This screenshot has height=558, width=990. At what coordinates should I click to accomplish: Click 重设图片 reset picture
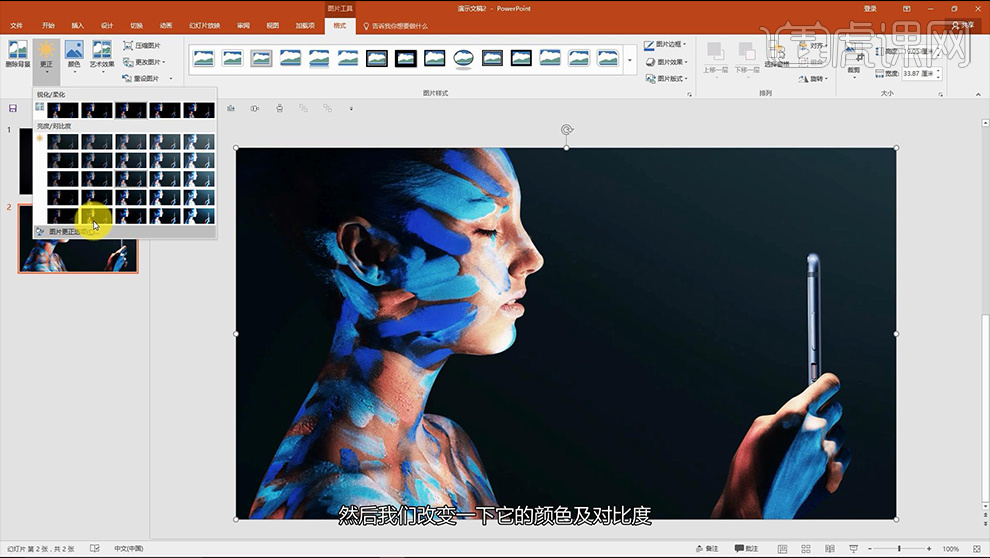(x=141, y=78)
